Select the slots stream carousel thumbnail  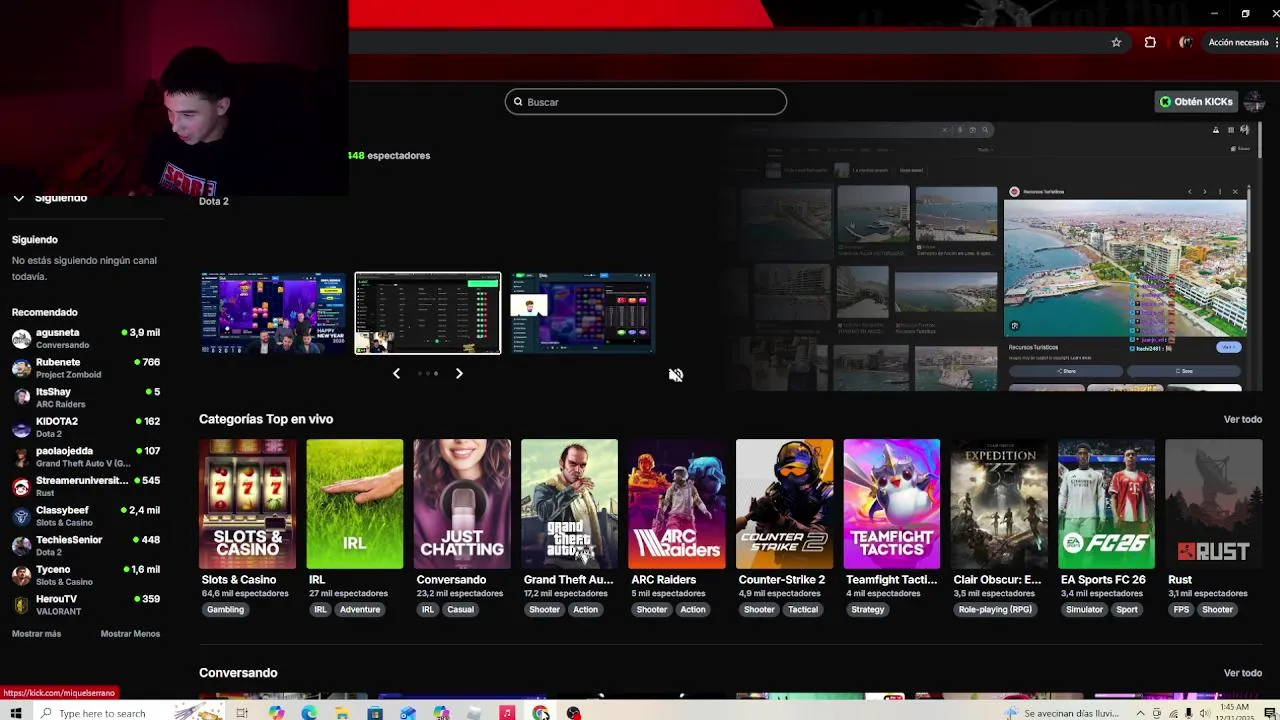coord(273,313)
